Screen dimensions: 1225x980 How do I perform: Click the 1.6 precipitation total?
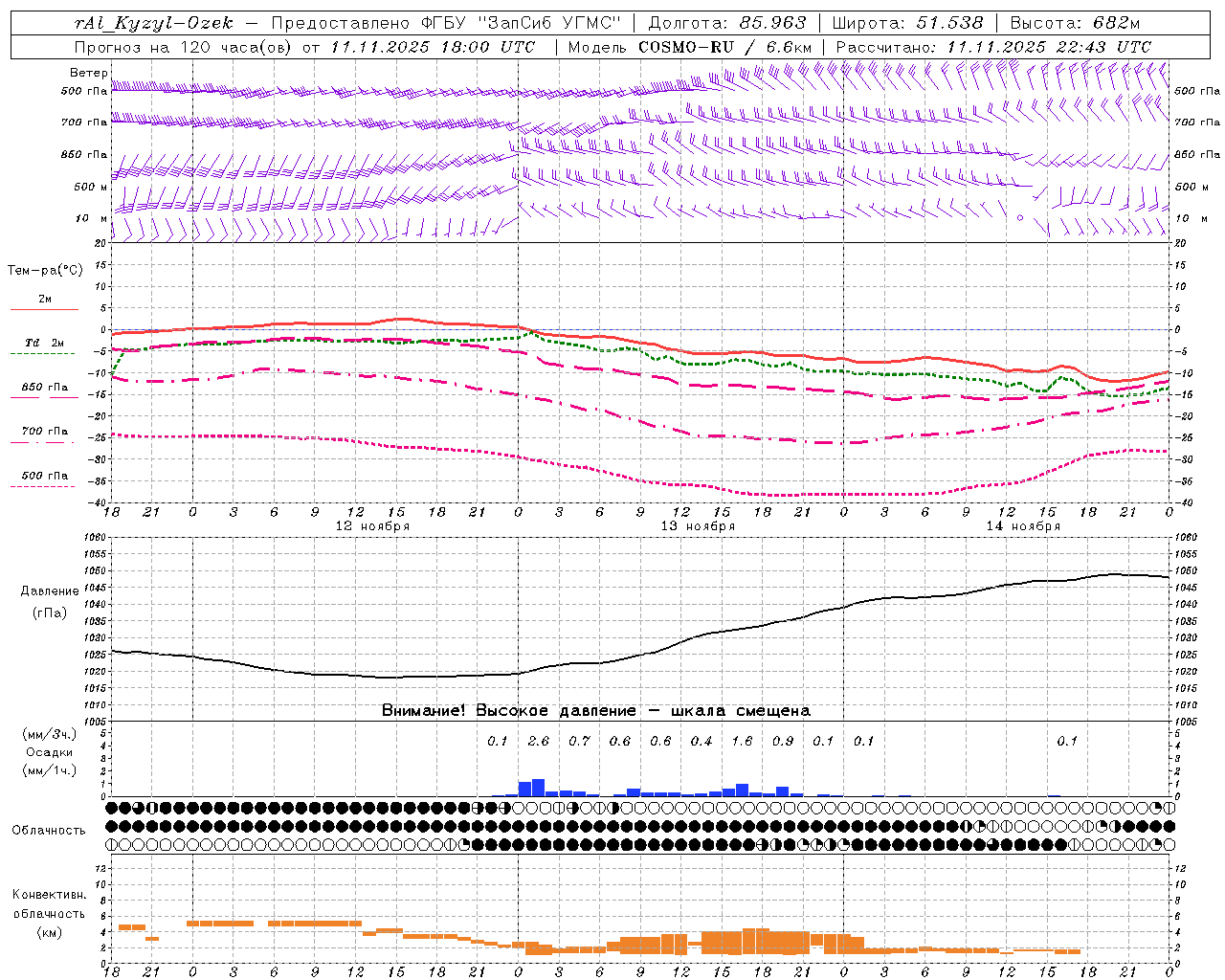coord(742,742)
